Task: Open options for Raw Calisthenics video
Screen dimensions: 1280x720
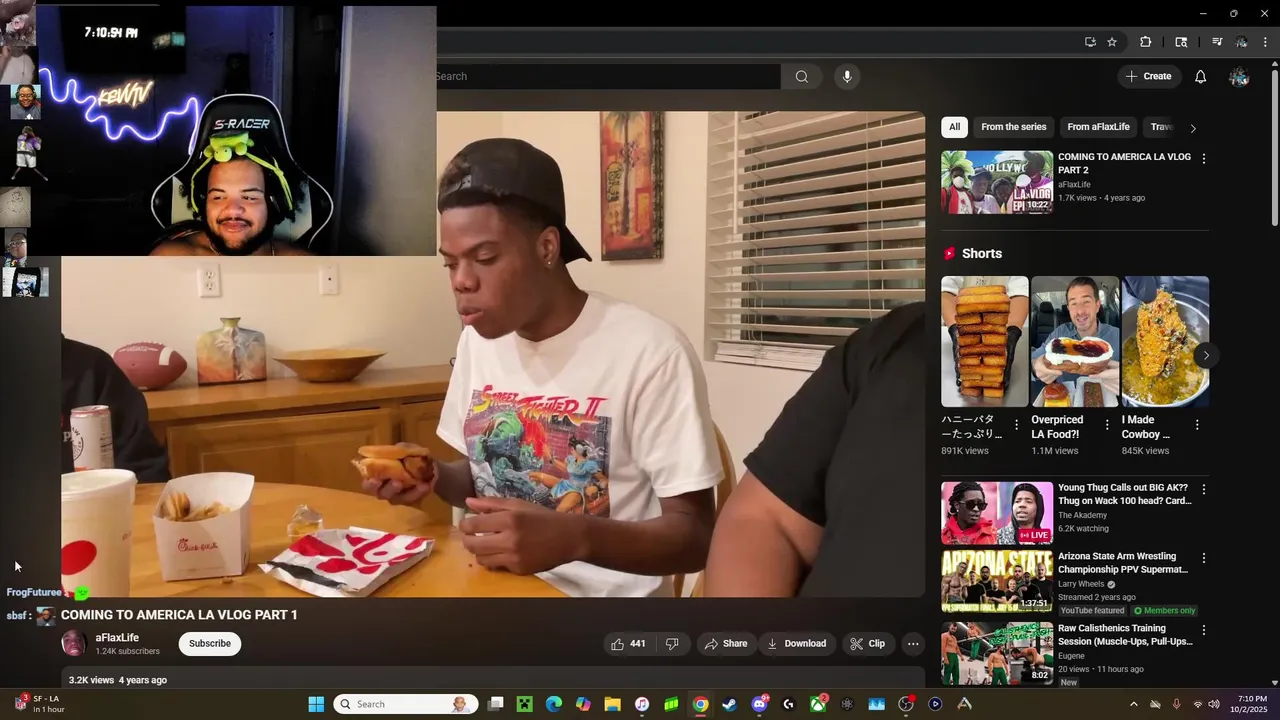Action: pyautogui.click(x=1203, y=630)
